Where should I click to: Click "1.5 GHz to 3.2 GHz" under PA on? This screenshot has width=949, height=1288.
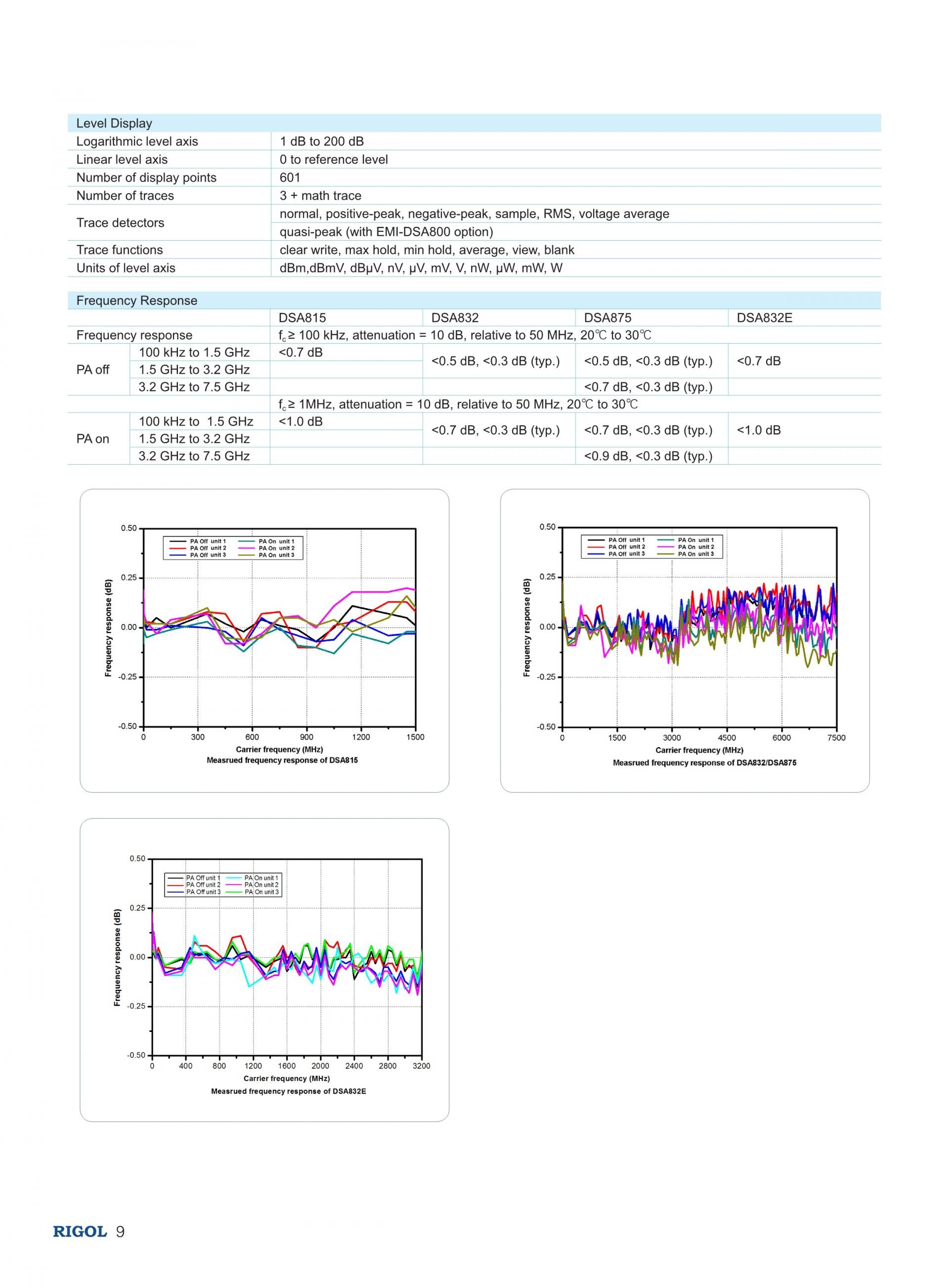coord(194,439)
